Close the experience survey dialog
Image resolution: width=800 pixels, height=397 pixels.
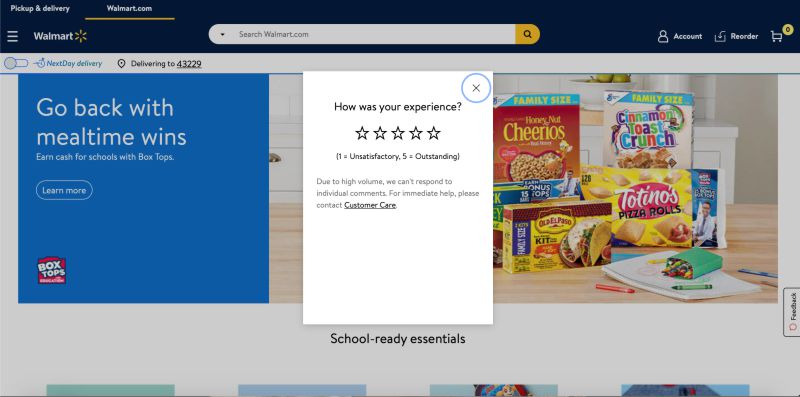pos(476,88)
